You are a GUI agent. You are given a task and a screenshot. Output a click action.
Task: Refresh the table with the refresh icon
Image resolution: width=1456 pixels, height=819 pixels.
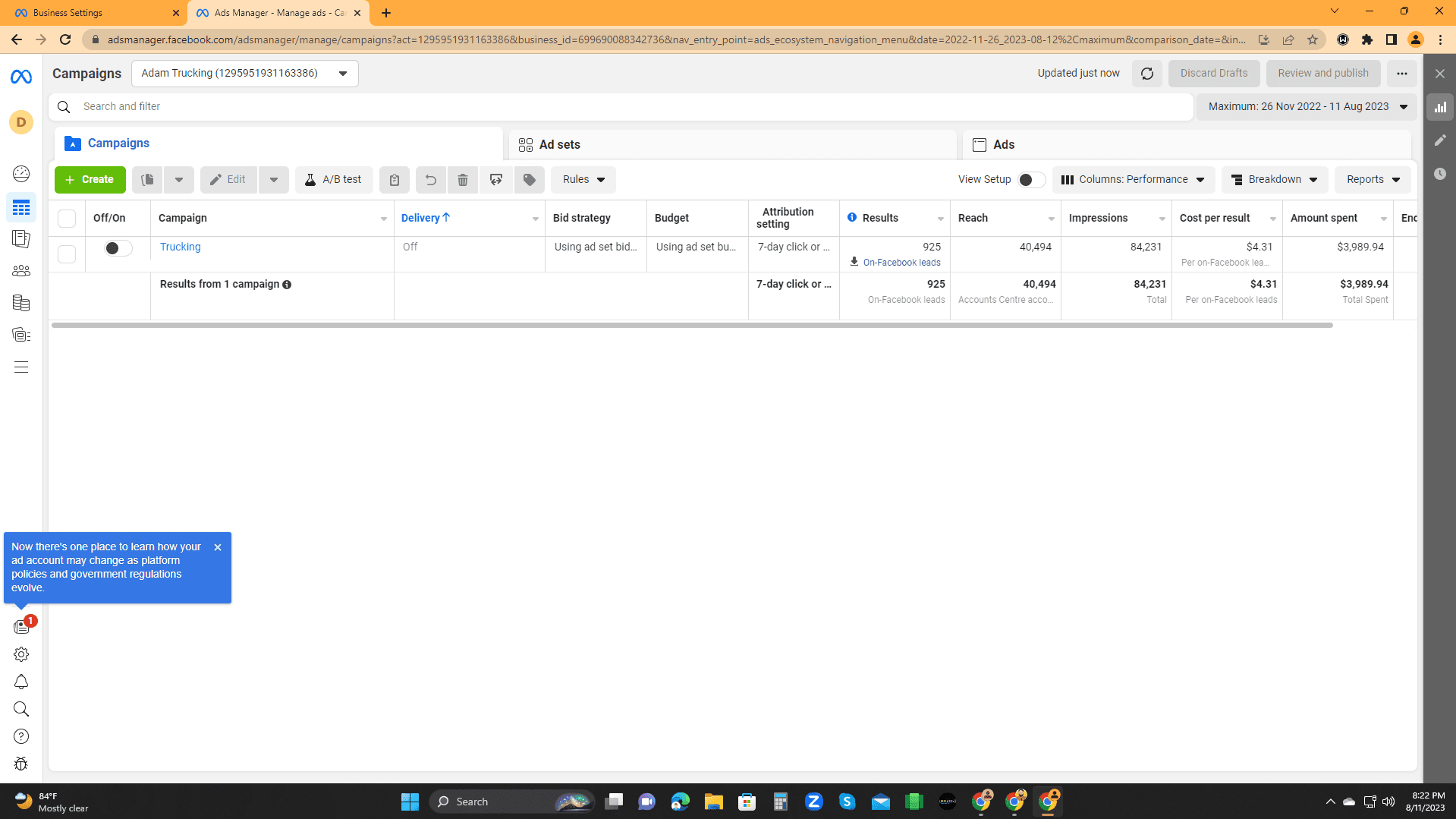(x=1147, y=74)
